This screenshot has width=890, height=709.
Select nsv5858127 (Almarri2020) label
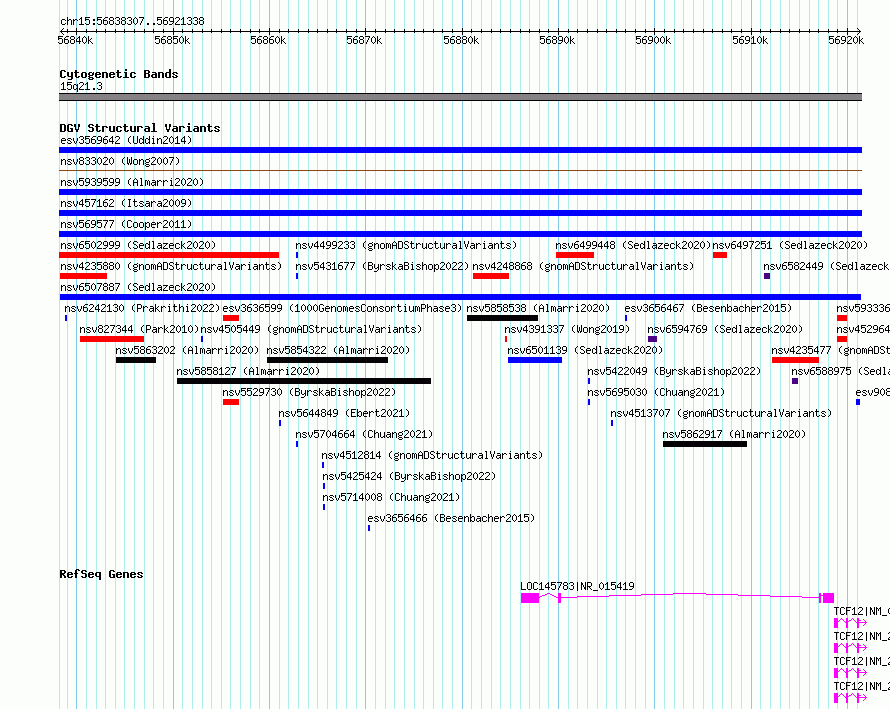(x=248, y=371)
